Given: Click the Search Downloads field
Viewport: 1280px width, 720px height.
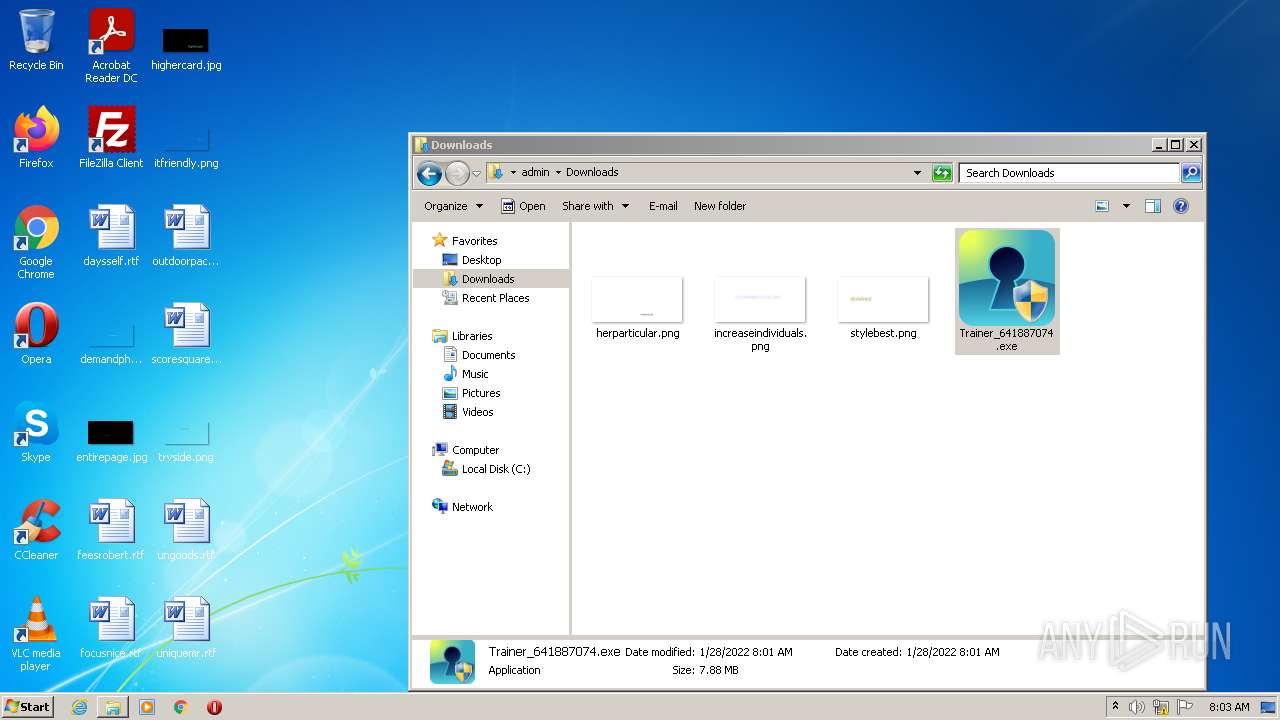Looking at the screenshot, I should (x=1069, y=173).
